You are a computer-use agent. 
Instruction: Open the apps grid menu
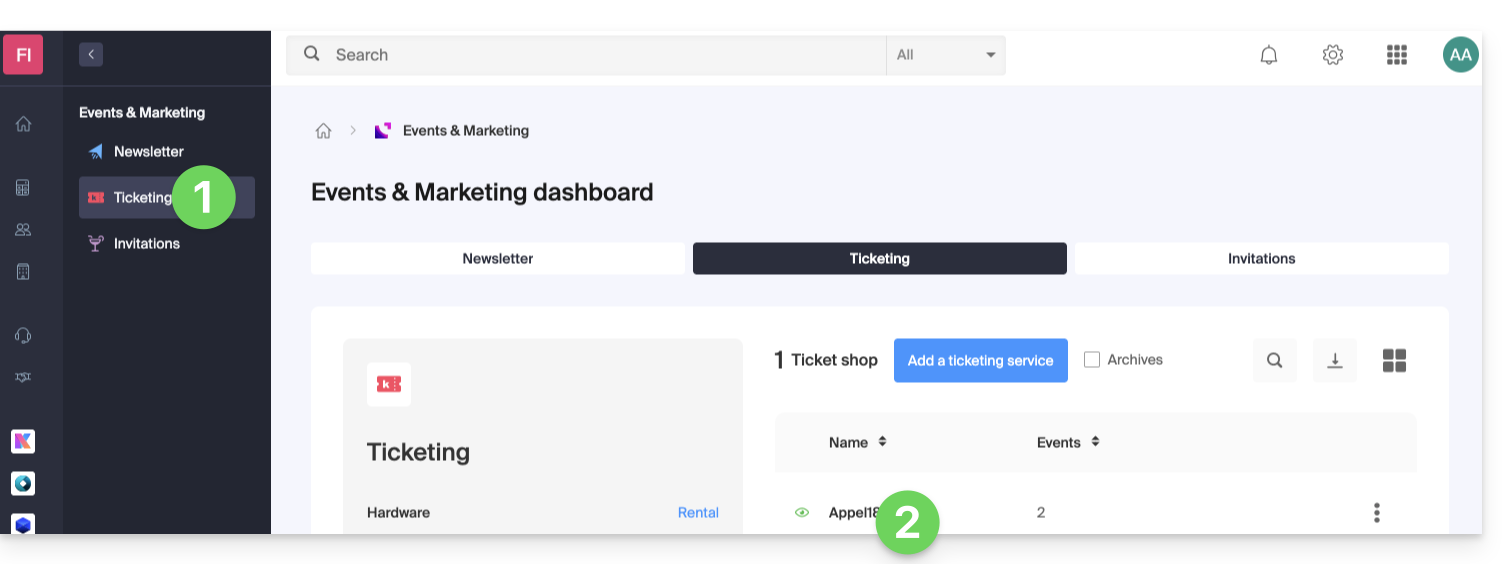(x=1396, y=55)
